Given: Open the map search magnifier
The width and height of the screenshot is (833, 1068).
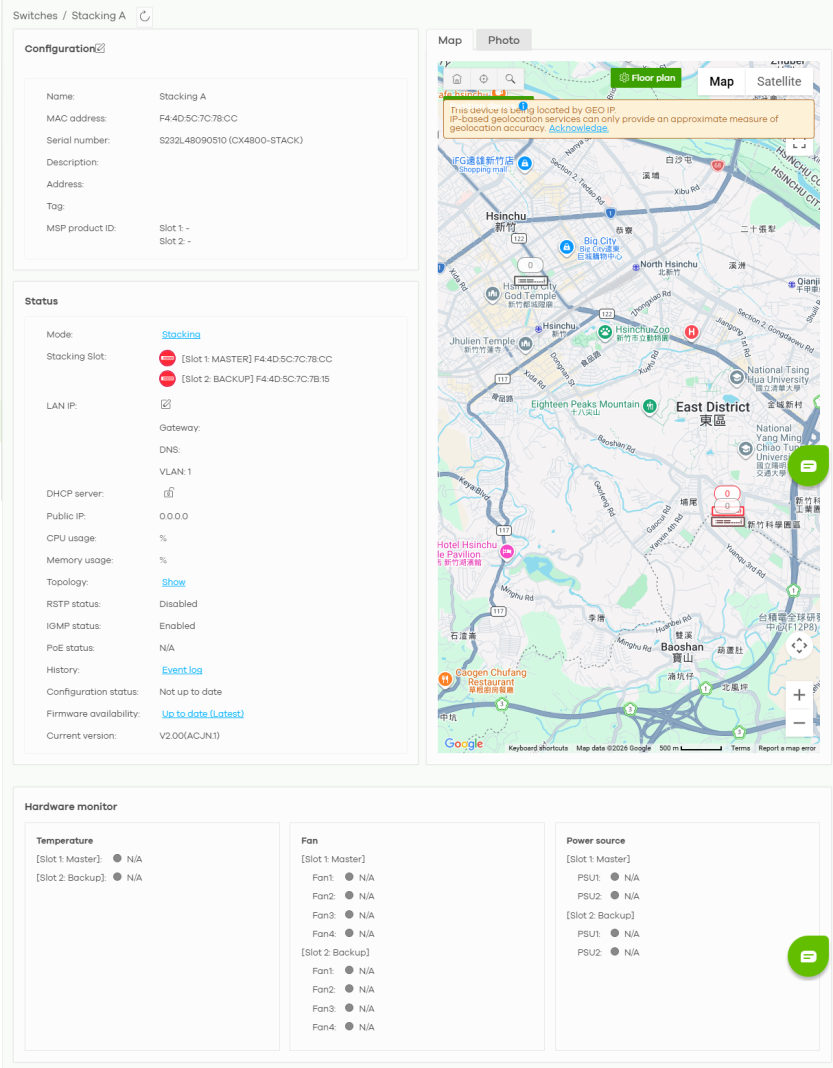Looking at the screenshot, I should coord(510,79).
